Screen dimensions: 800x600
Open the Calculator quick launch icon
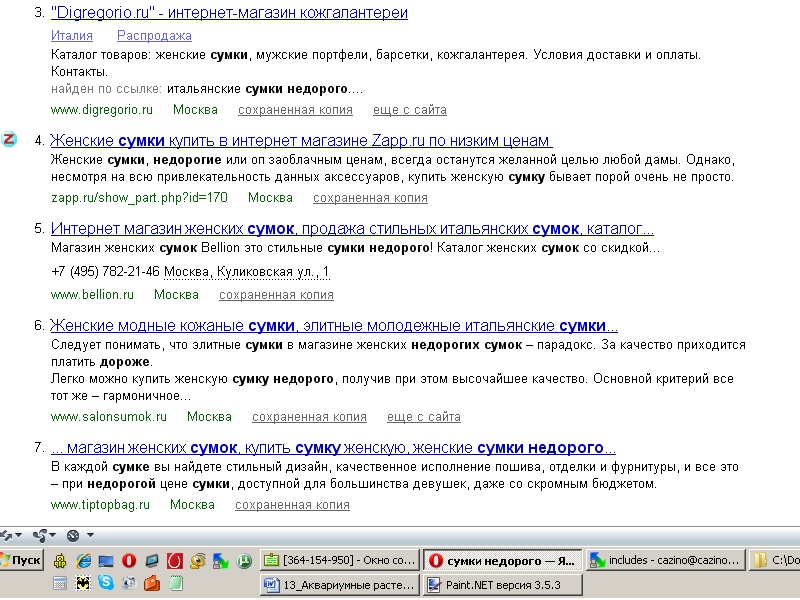pyautogui.click(x=60, y=583)
